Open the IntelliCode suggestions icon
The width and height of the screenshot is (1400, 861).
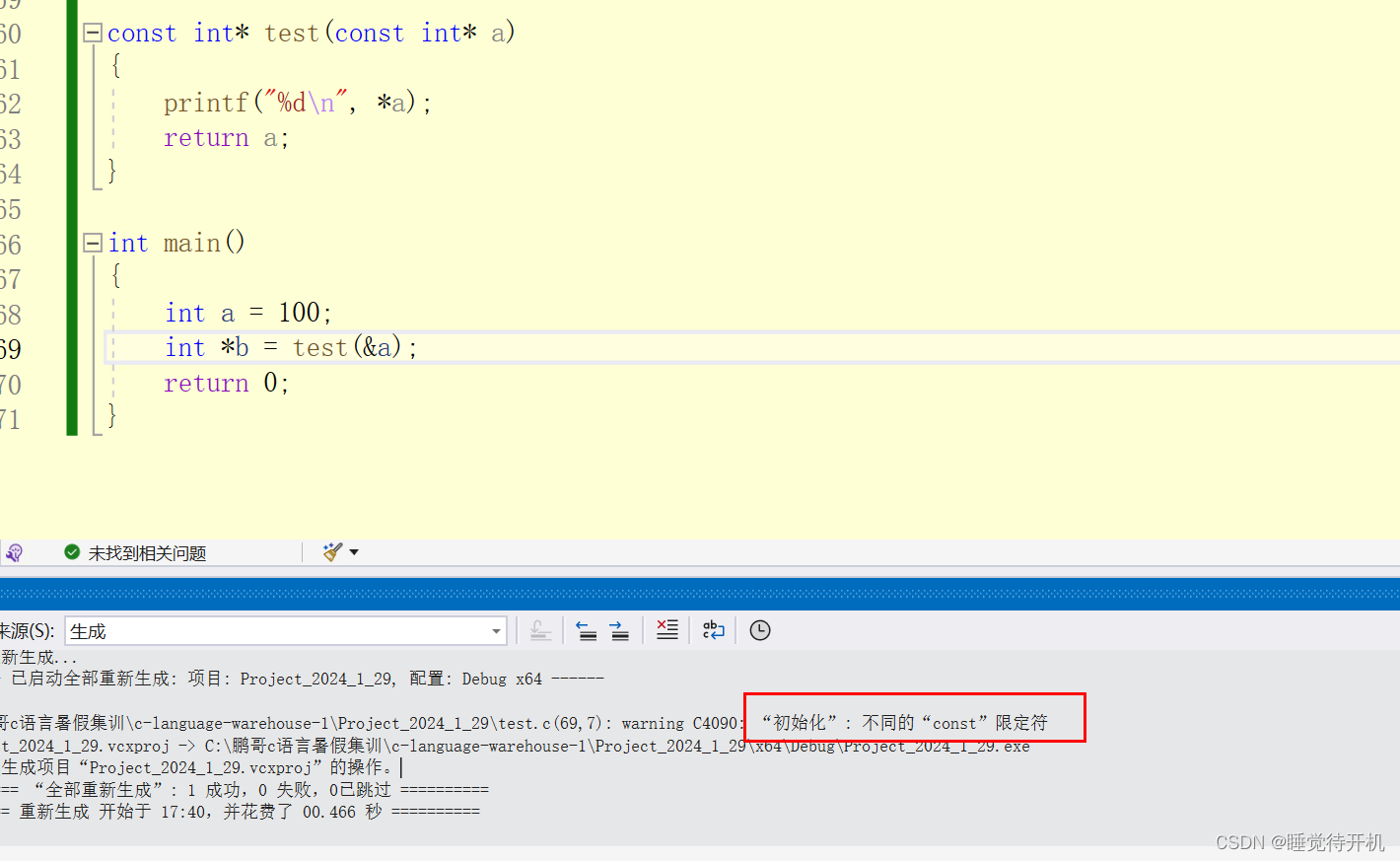[14, 552]
